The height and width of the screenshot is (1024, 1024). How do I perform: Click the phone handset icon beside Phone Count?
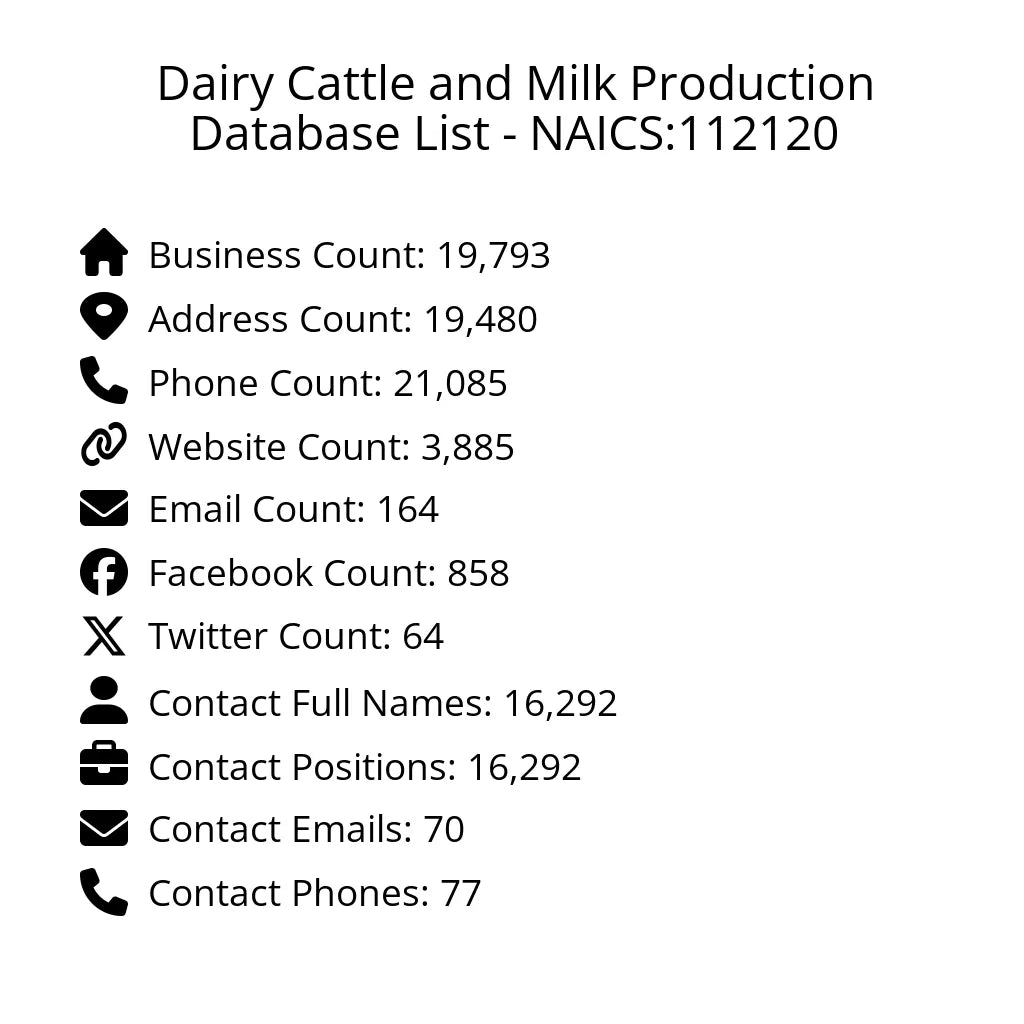(104, 381)
